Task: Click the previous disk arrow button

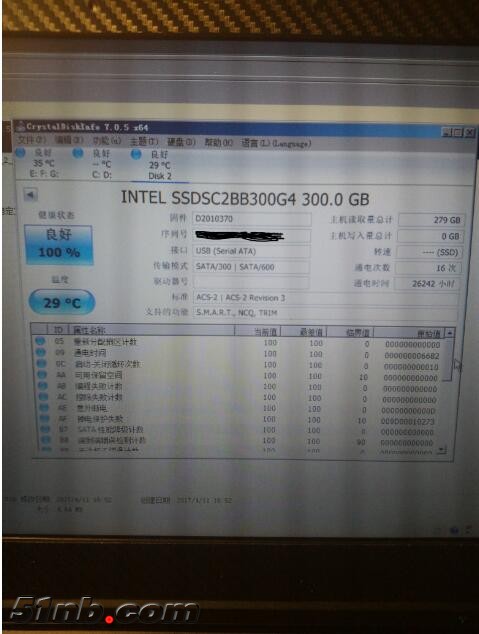Action: coord(30,195)
